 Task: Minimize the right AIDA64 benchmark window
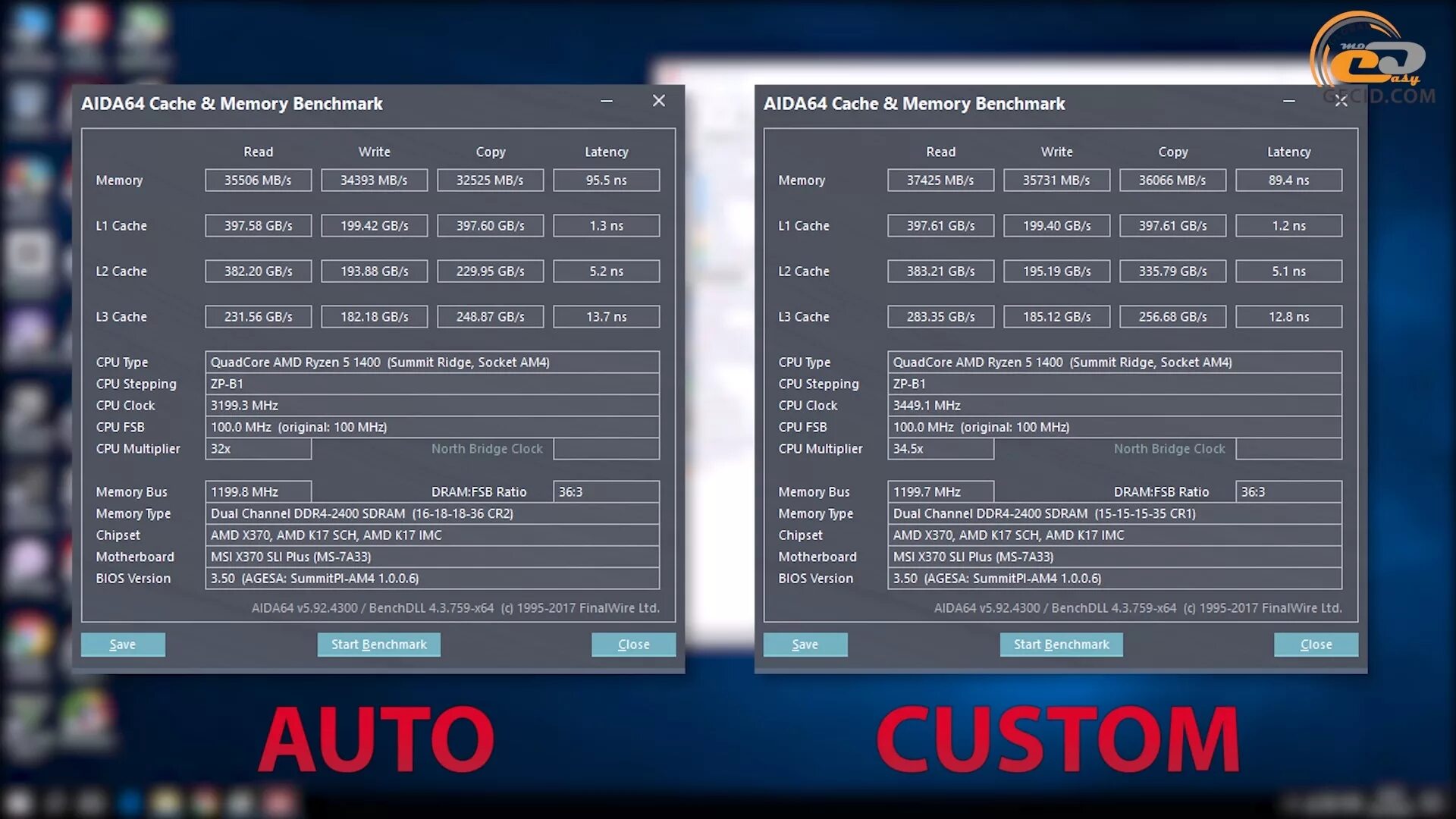coord(1289,102)
